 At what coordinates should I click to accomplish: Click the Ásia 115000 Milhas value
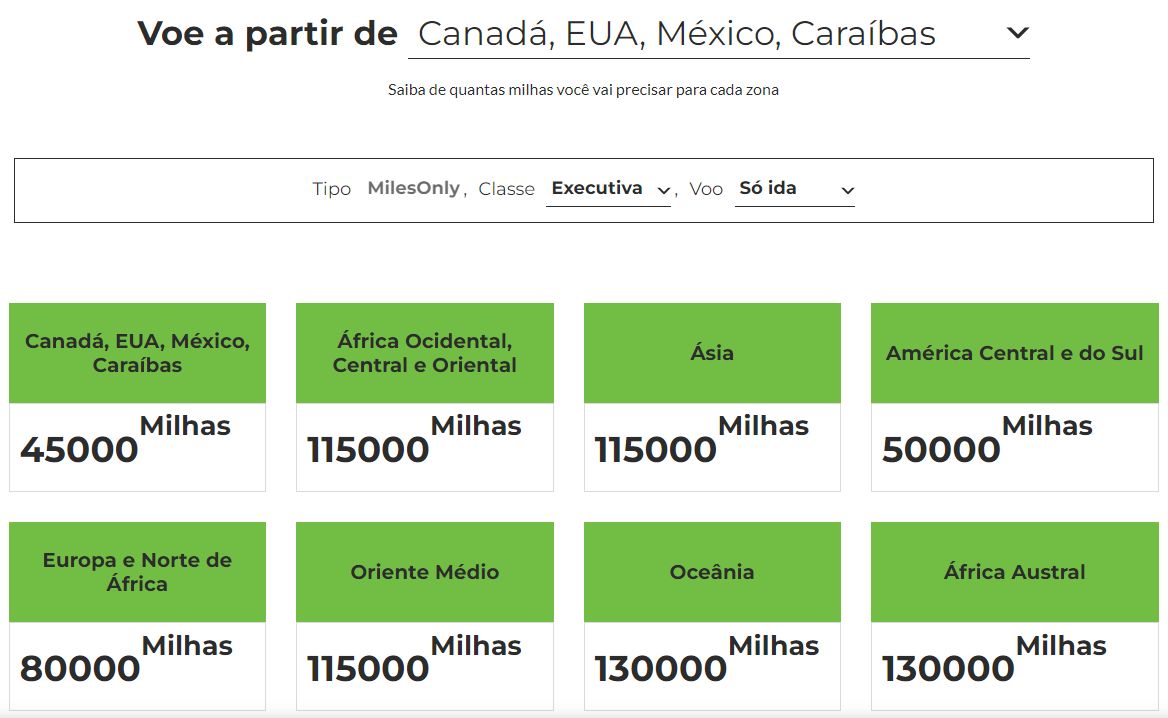(x=701, y=439)
